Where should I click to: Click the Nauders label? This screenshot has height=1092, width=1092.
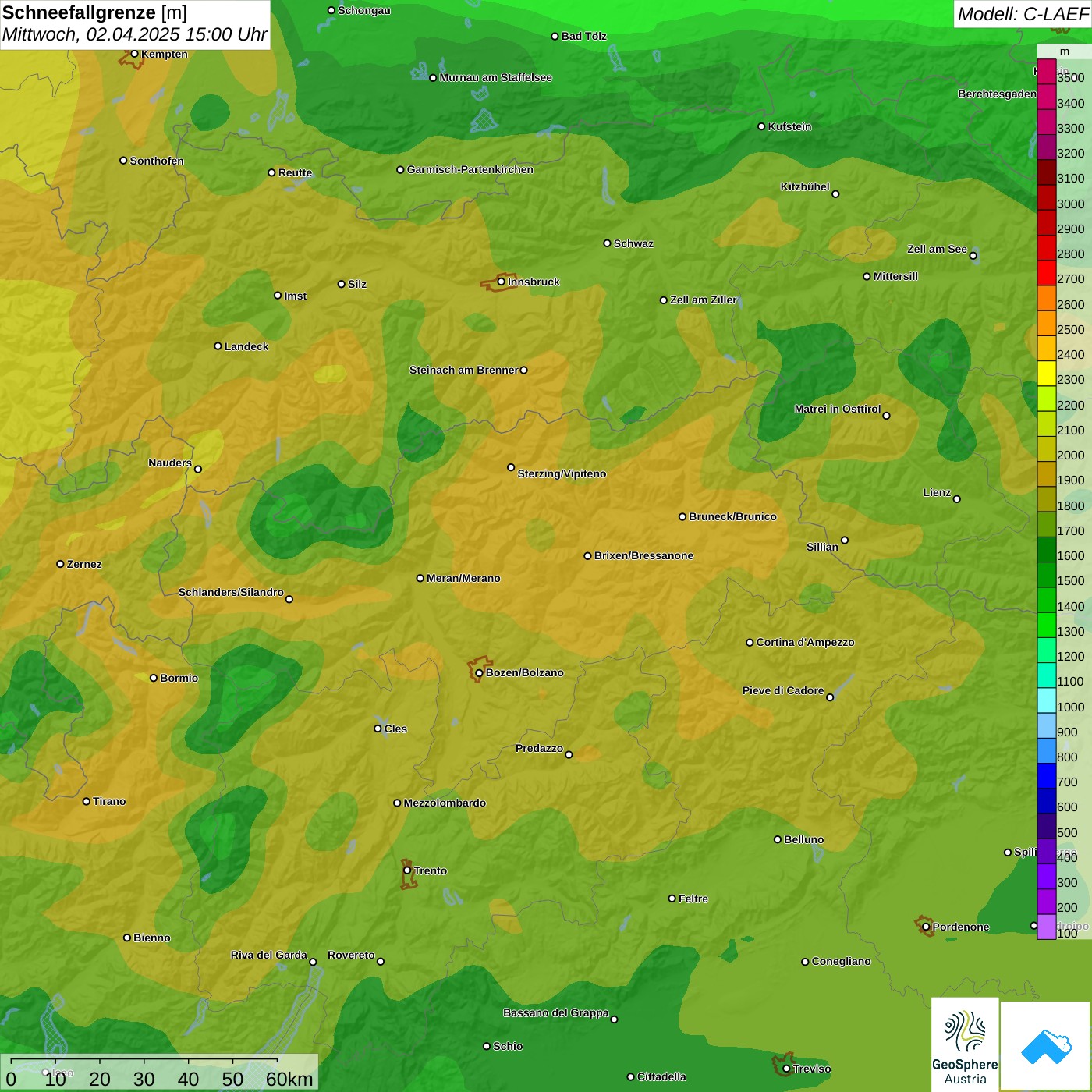tap(170, 463)
